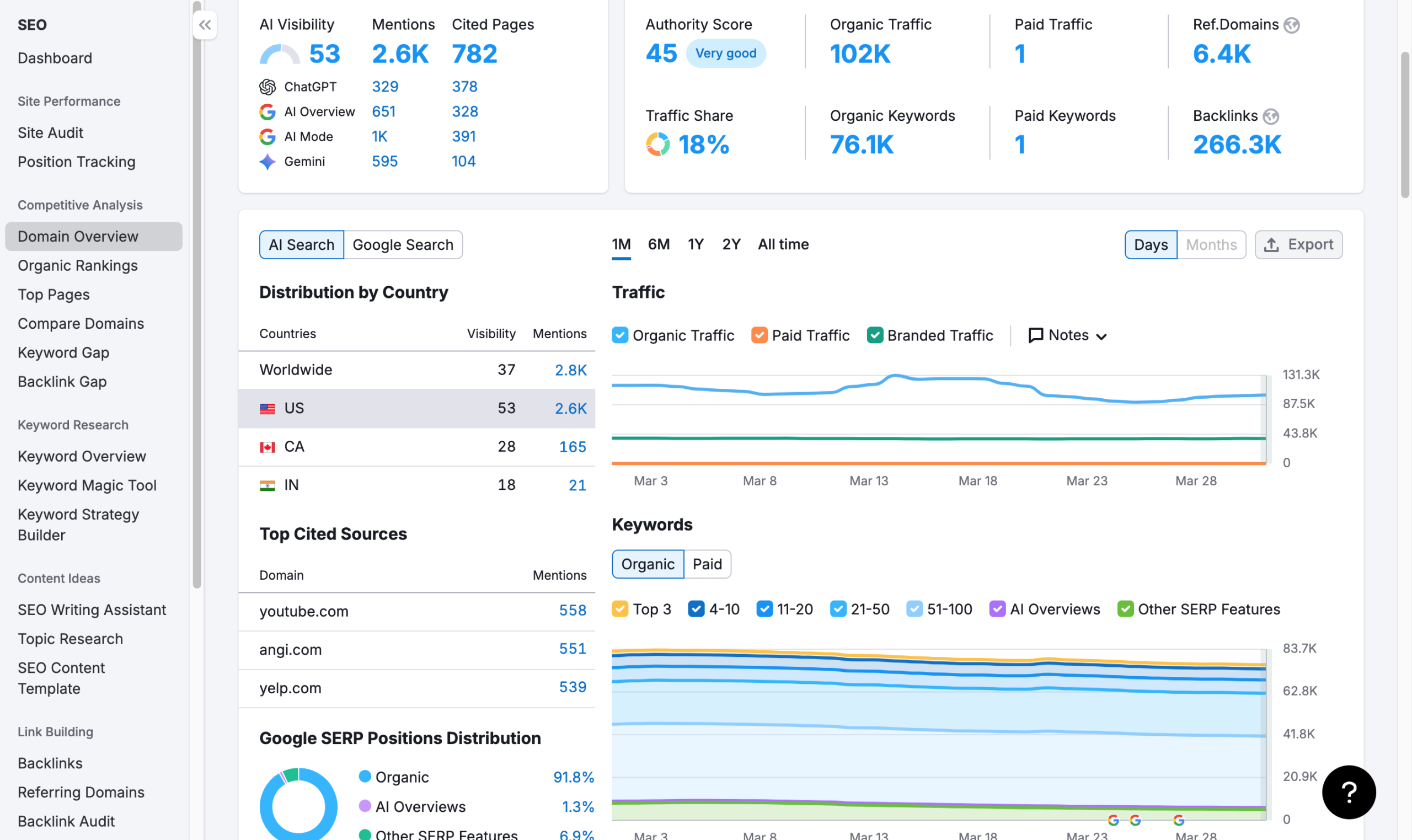Click the sidebar vertical scrollbar
Viewport: 1412px width, 840px height.
(x=196, y=295)
